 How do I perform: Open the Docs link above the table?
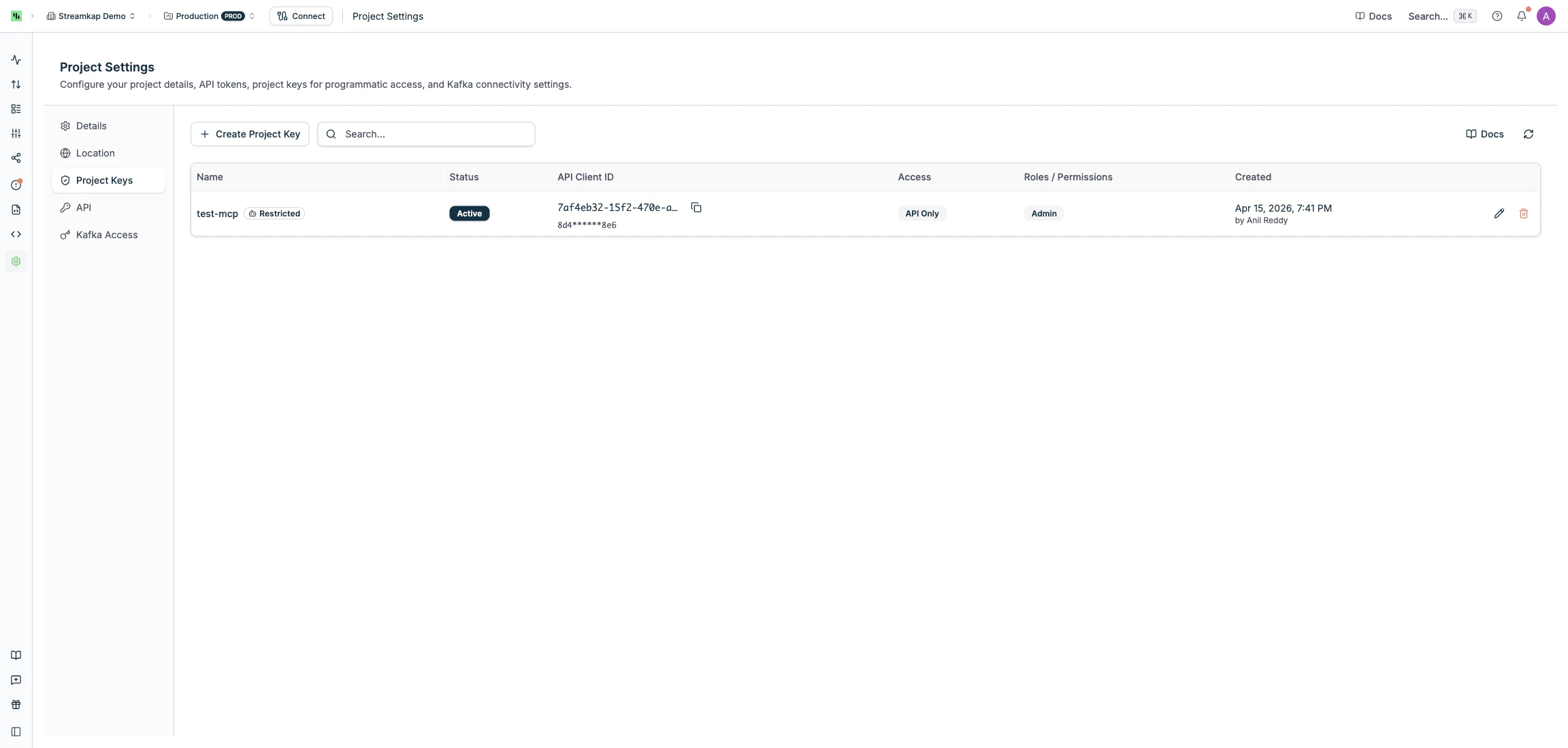(x=1484, y=134)
